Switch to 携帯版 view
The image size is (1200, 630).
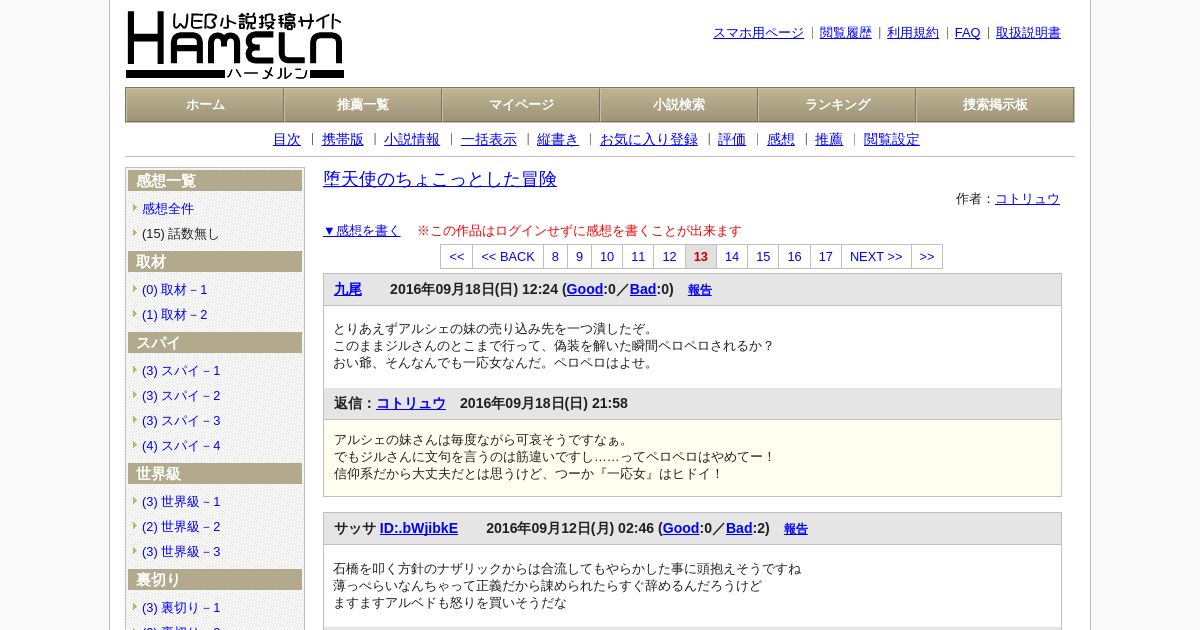[x=343, y=140]
